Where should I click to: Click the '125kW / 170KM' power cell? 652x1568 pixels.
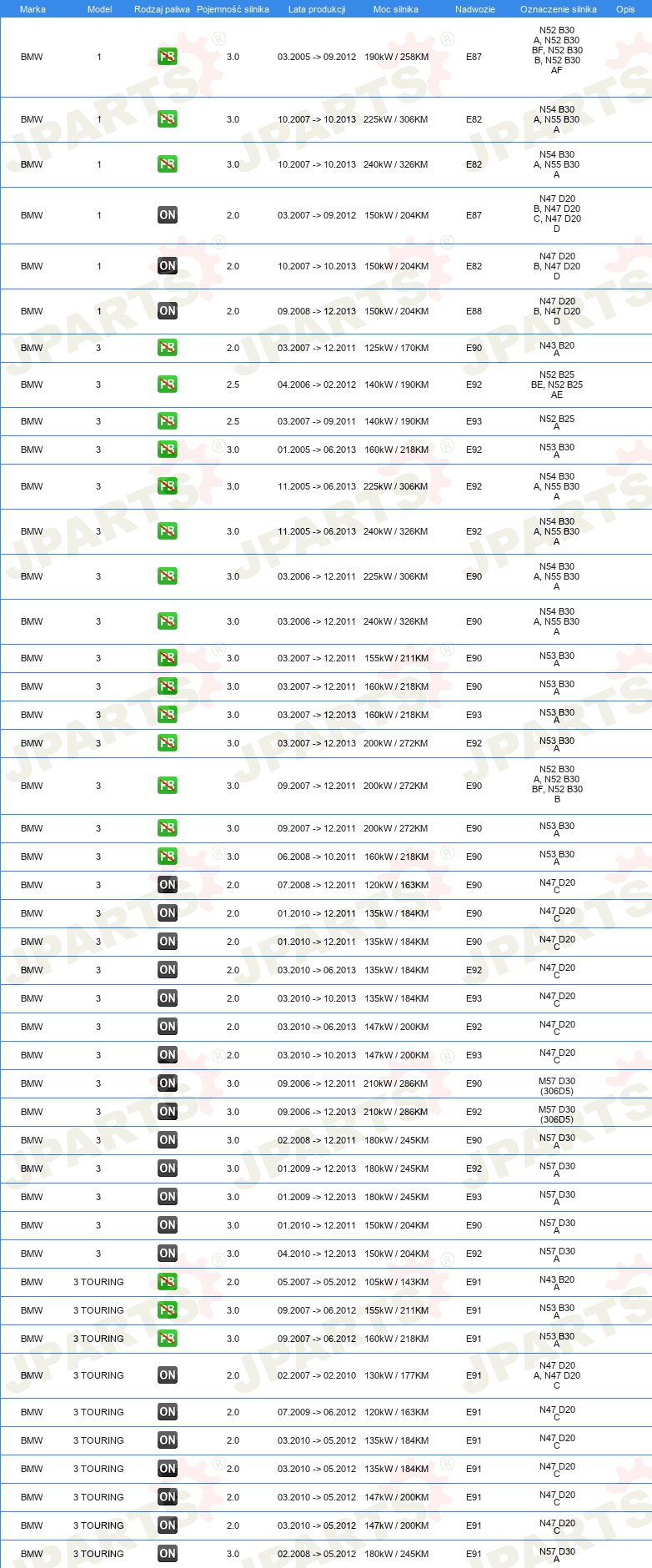396,348
